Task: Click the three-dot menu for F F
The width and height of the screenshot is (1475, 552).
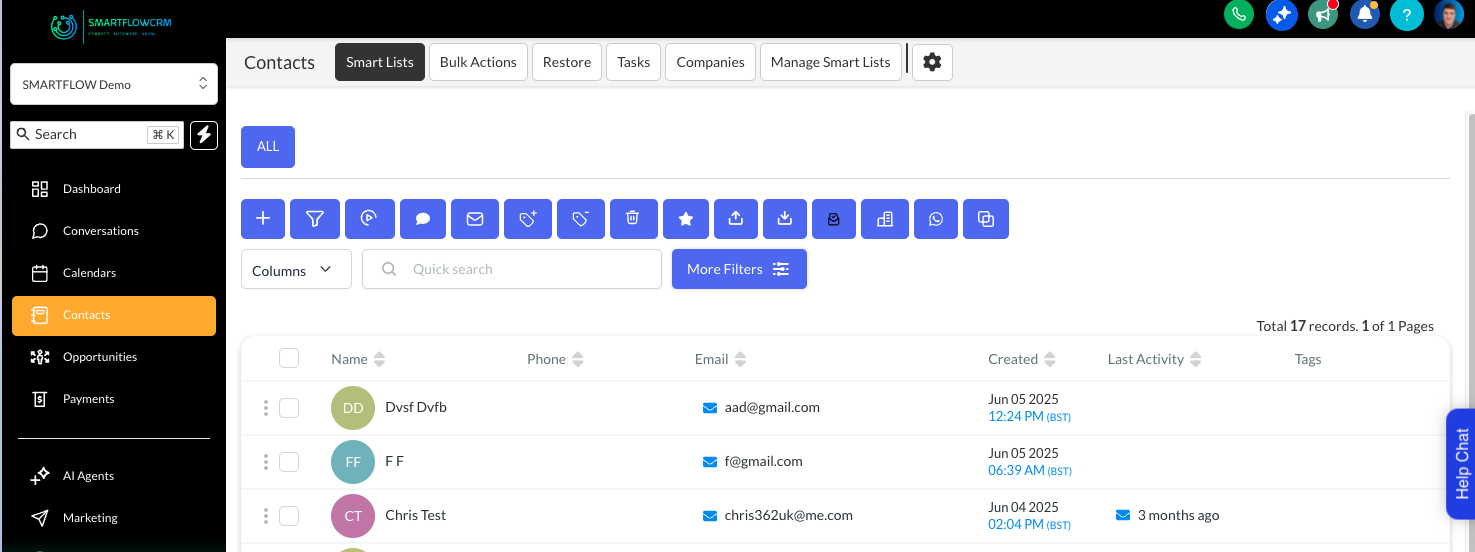Action: [265, 461]
